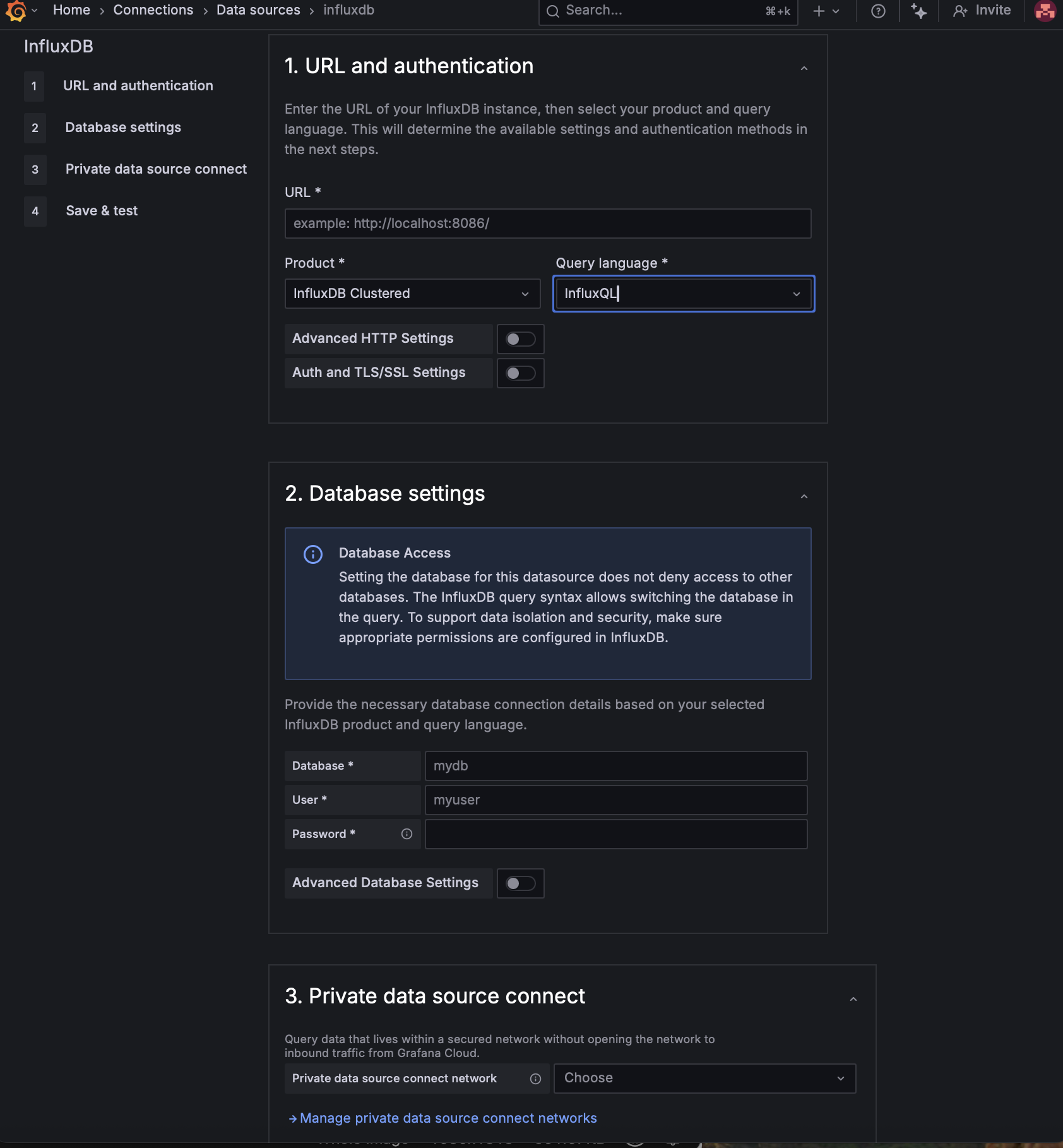Jump to step 2 Database settings
Image resolution: width=1063 pixels, height=1148 pixels.
click(x=123, y=128)
